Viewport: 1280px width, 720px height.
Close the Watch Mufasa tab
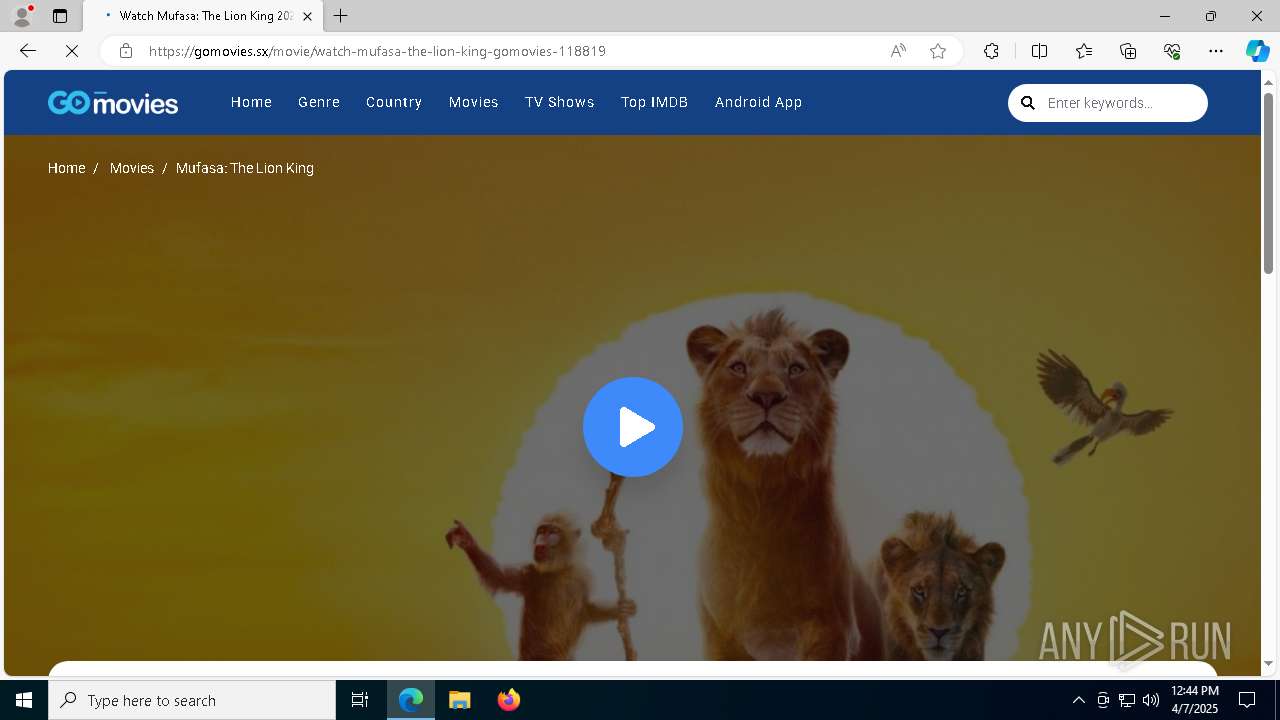click(307, 16)
